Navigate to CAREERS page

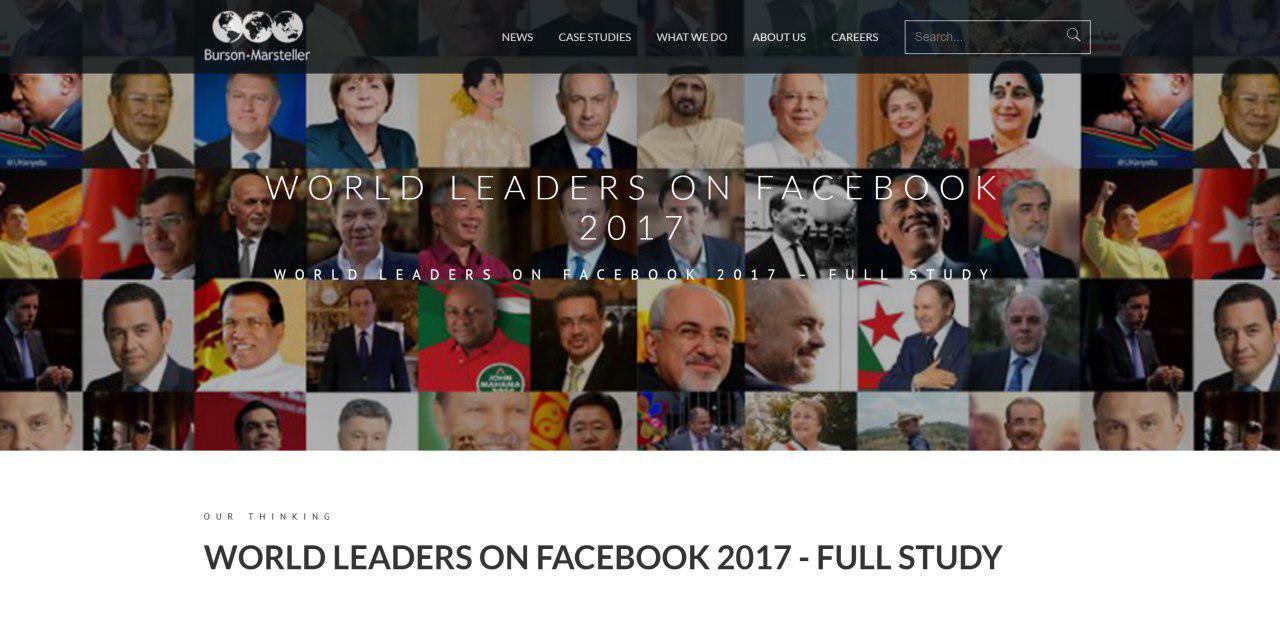pos(854,37)
